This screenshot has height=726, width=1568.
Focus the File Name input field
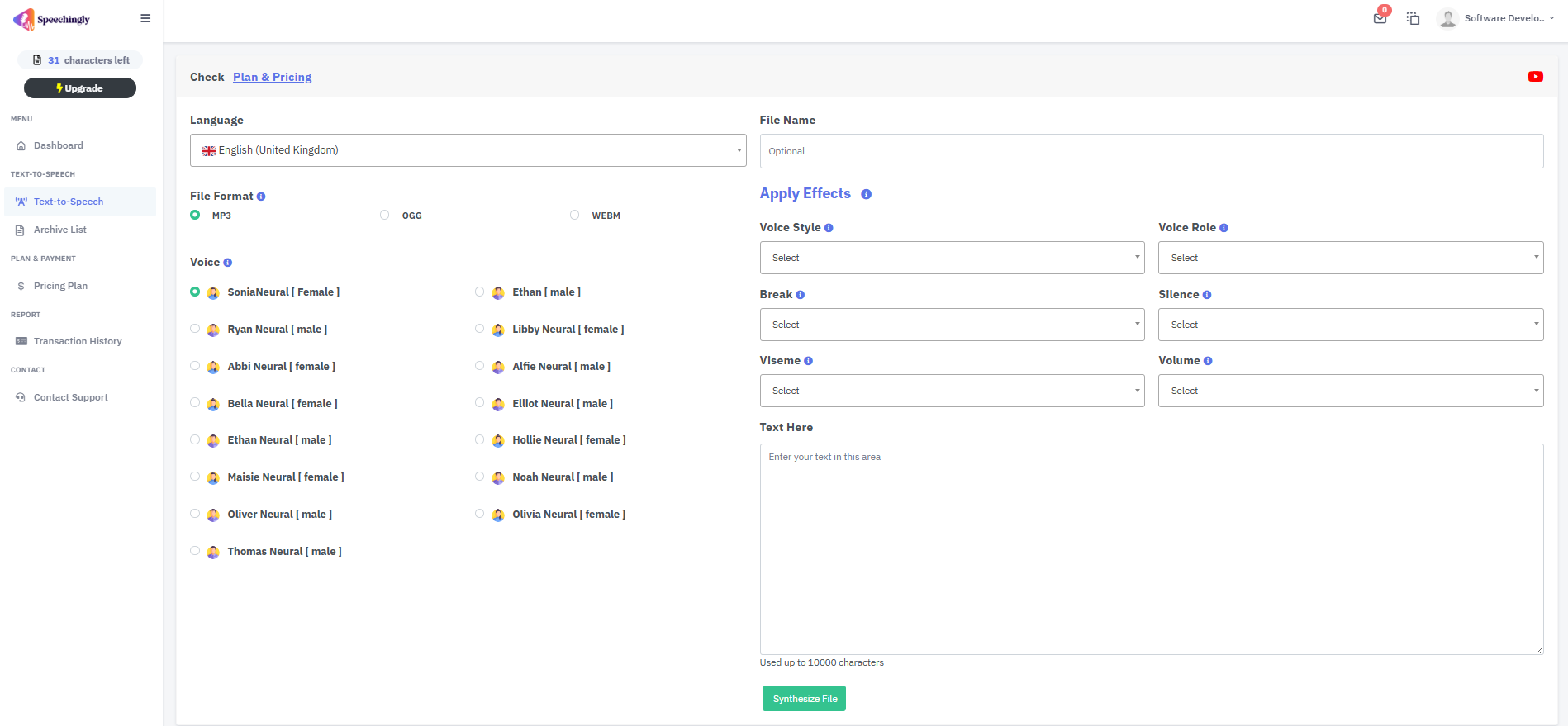pos(1152,151)
